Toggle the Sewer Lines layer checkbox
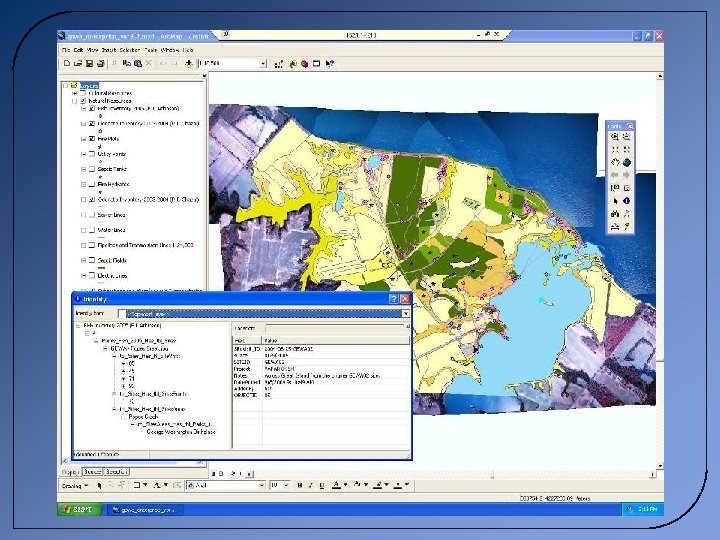The width and height of the screenshot is (720, 540). (x=92, y=215)
